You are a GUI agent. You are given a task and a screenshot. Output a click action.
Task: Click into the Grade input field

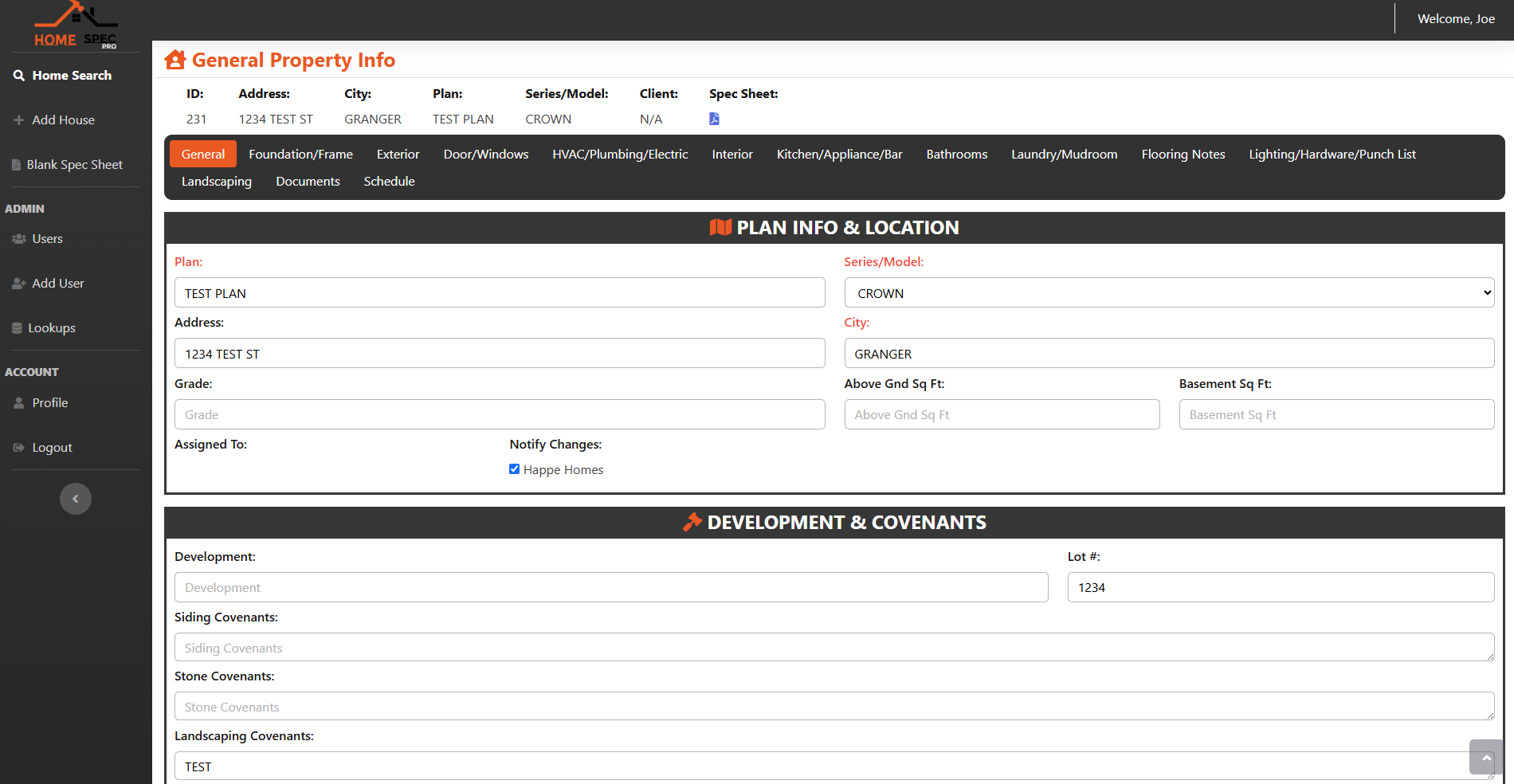(x=499, y=414)
